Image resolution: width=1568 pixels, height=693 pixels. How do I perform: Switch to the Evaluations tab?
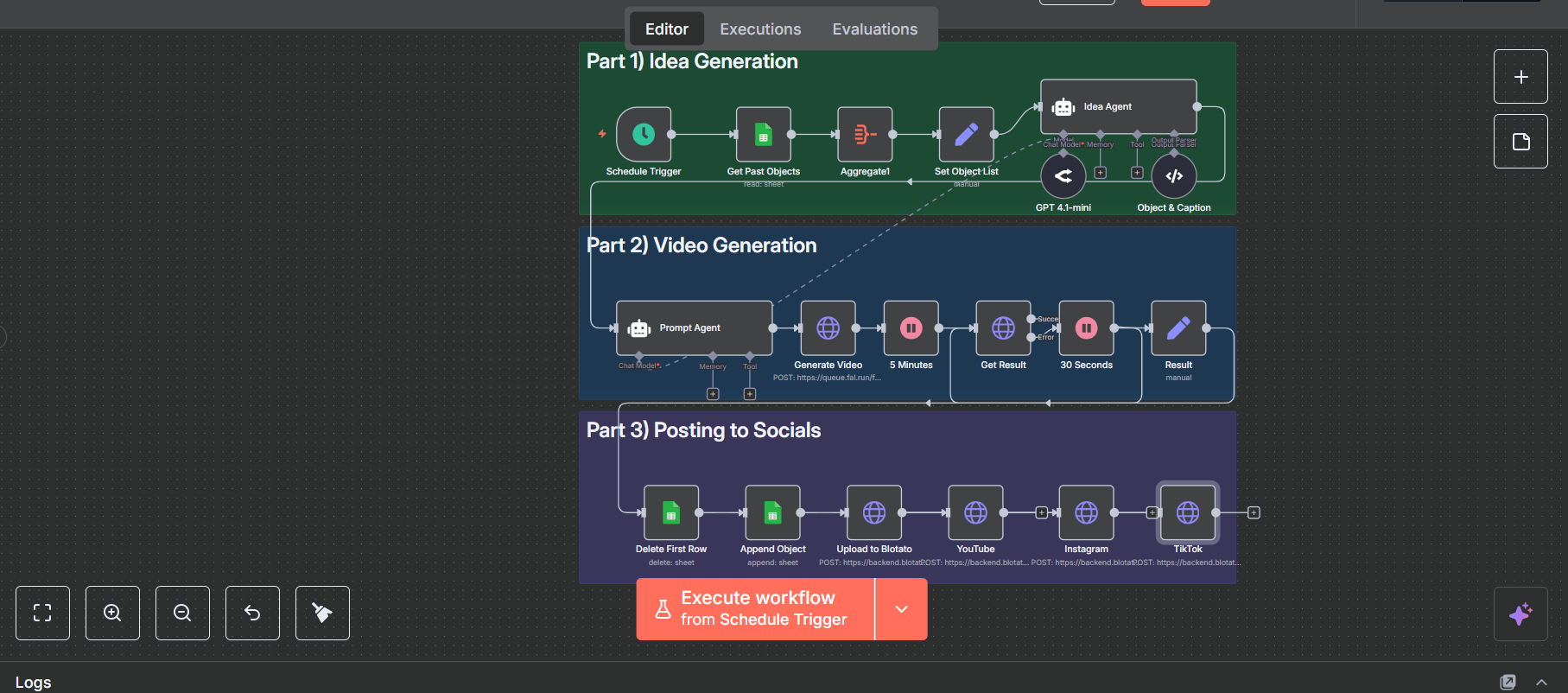[875, 29]
